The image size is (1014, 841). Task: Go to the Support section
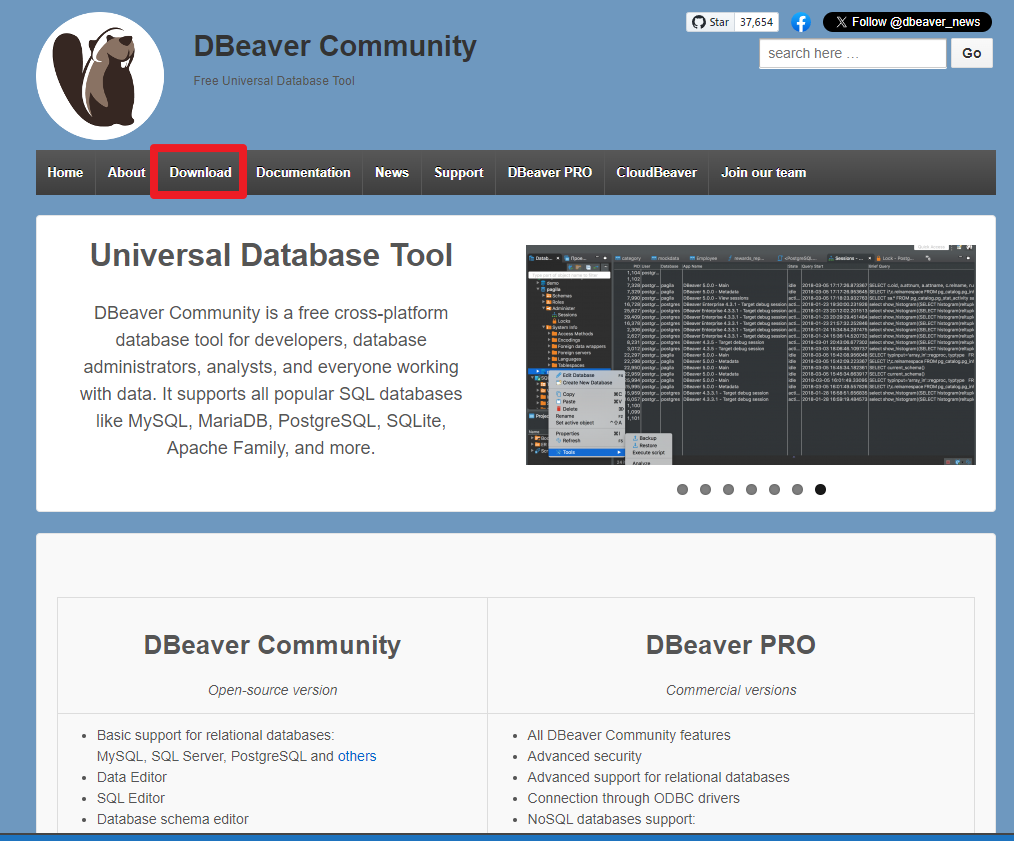(x=458, y=172)
